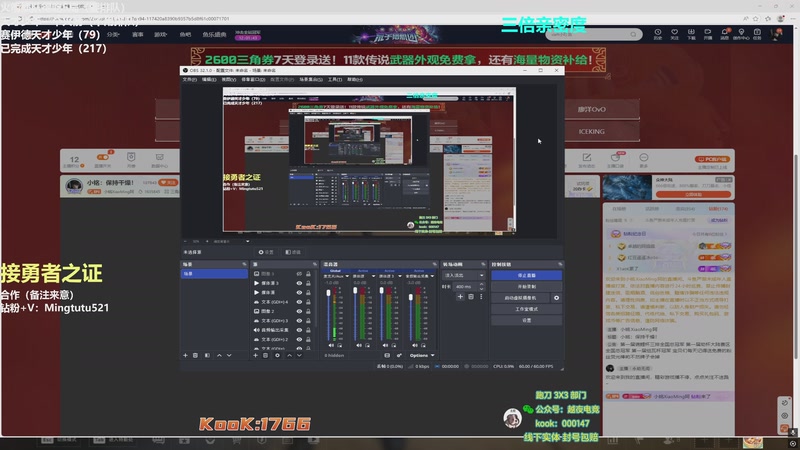Add a new scene in OBS Scenes panel
Viewport: 800px width, 450px height.
185,355
